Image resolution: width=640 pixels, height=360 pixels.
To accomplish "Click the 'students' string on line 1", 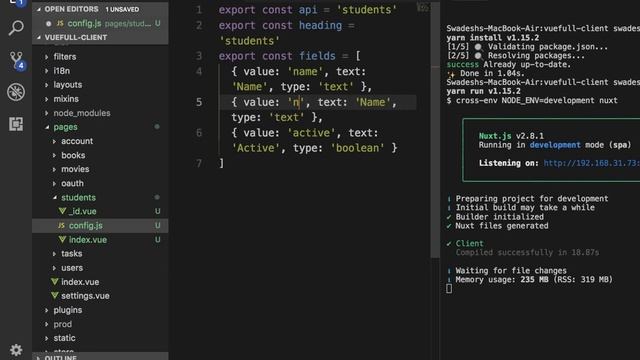I will tap(366, 10).
